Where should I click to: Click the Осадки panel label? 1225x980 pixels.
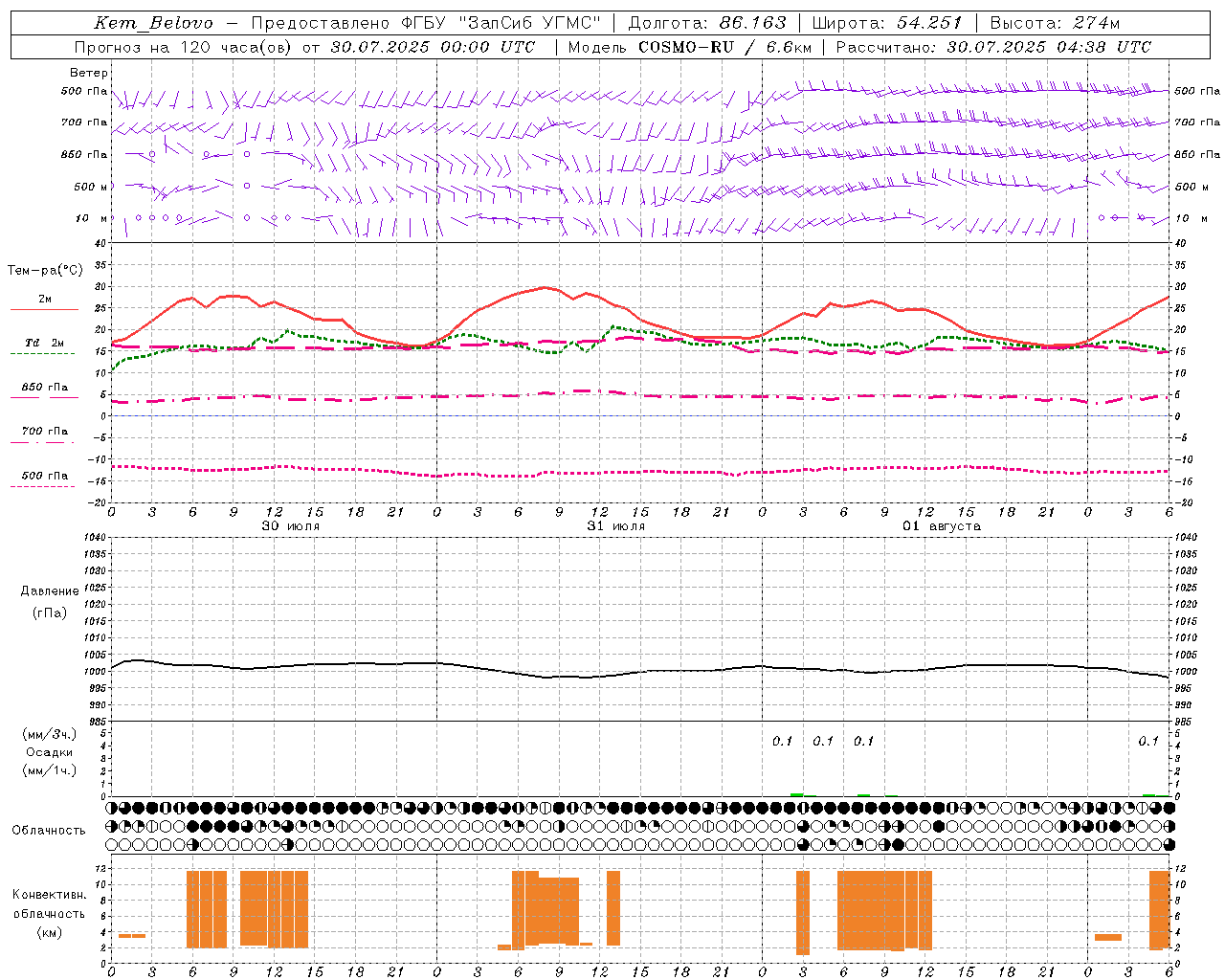point(50,752)
